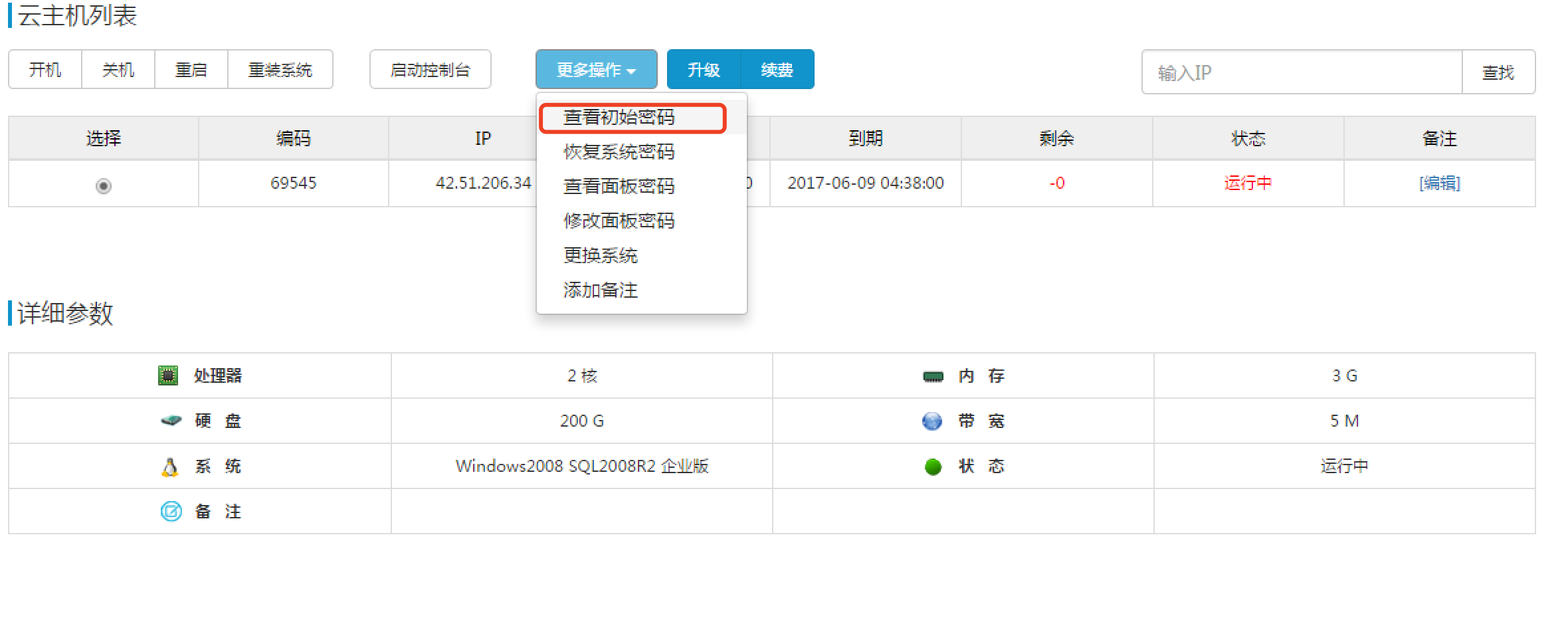Viewport: 1568px width, 630px height.
Task: Choose 添加备注 from the menu
Action: click(642, 290)
